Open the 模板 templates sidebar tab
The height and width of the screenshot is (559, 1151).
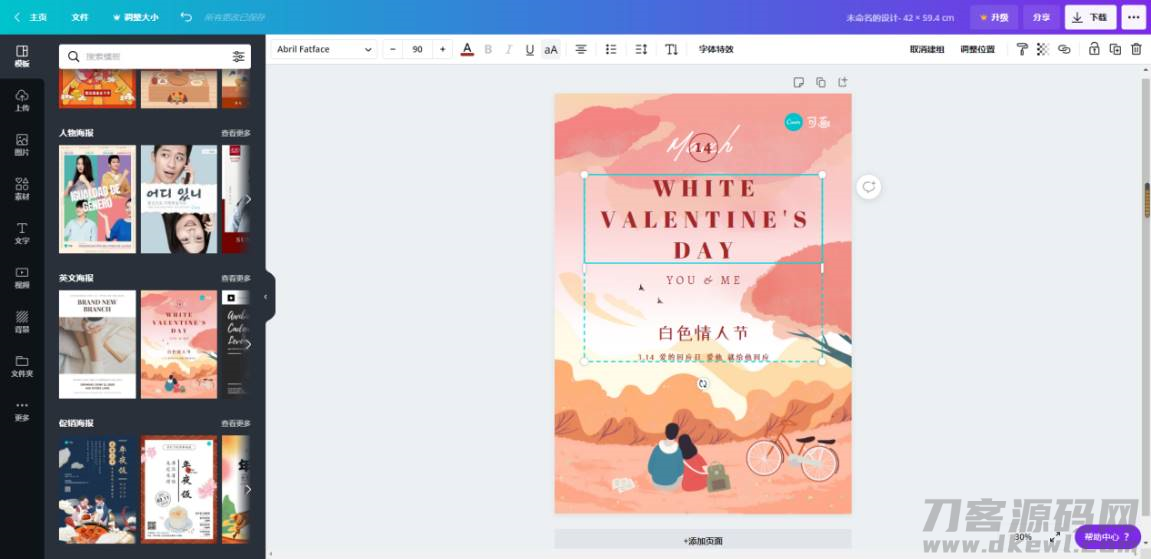click(22, 56)
